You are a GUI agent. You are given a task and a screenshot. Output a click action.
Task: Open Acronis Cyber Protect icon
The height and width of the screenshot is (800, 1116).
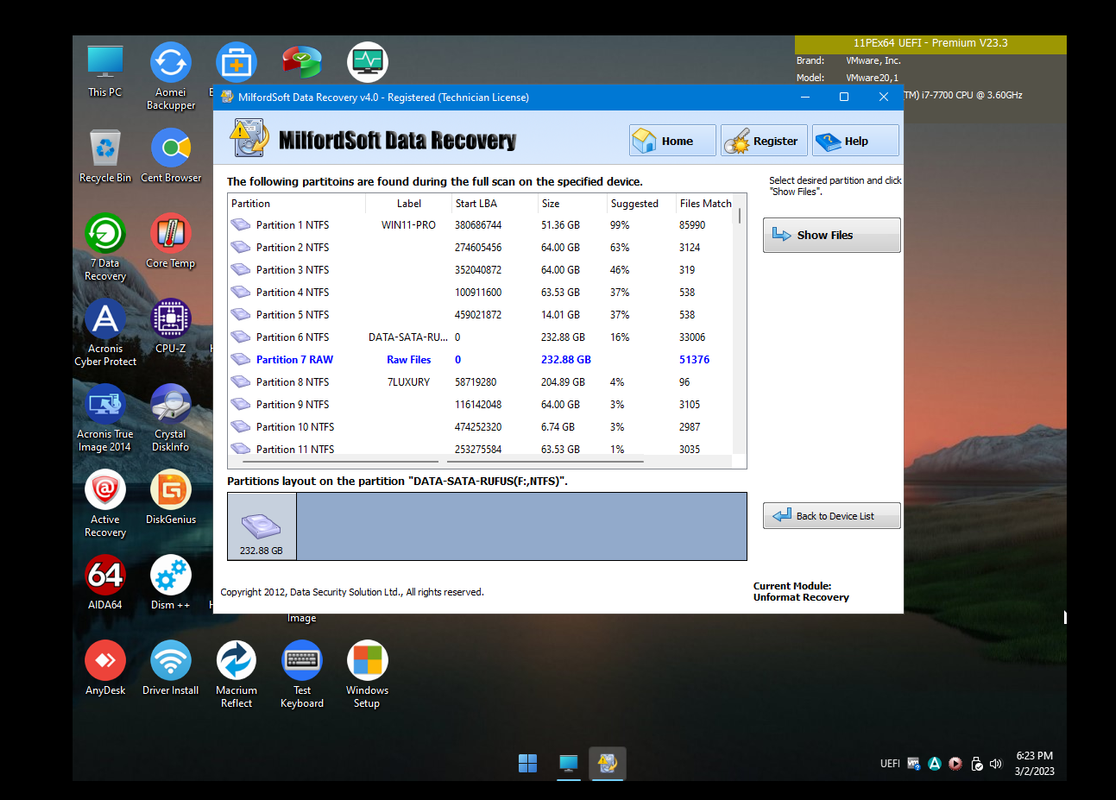click(105, 333)
